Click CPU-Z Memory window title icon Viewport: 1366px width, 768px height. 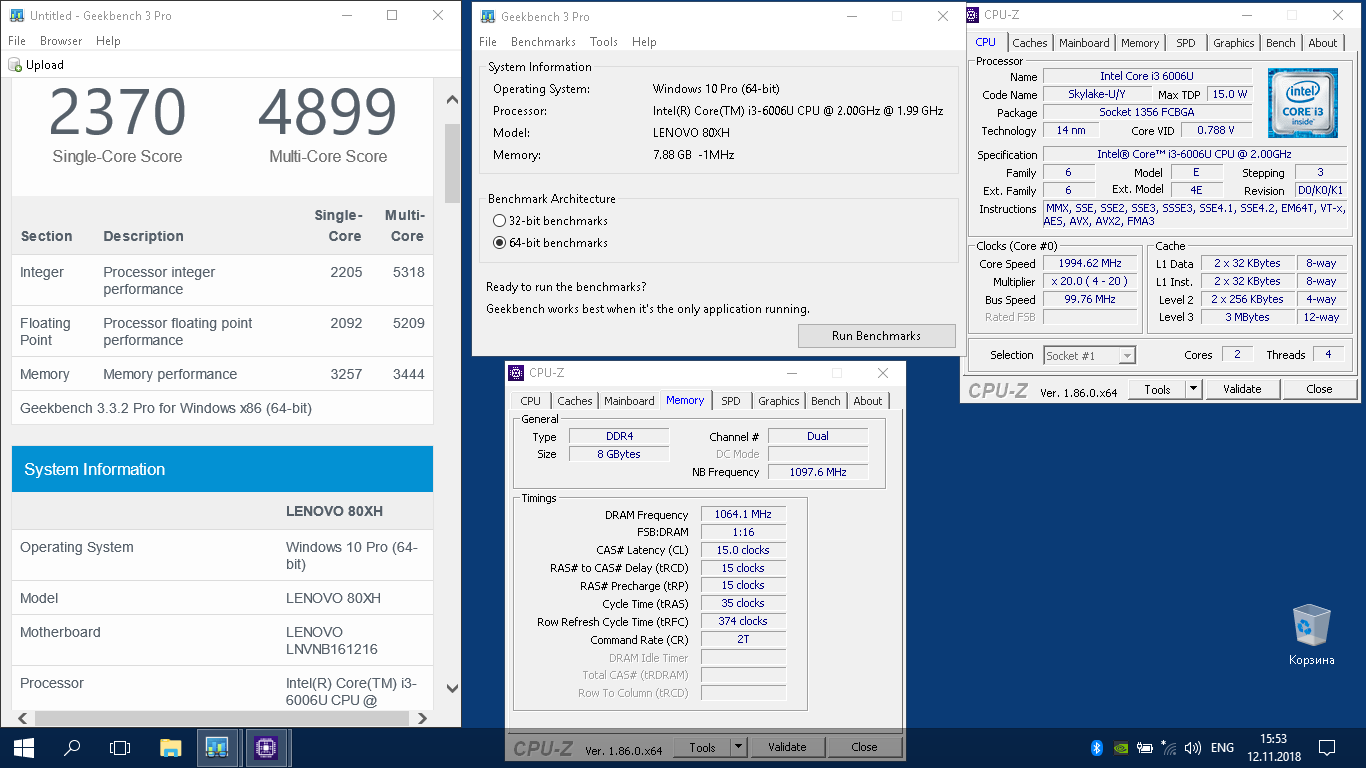pos(516,373)
